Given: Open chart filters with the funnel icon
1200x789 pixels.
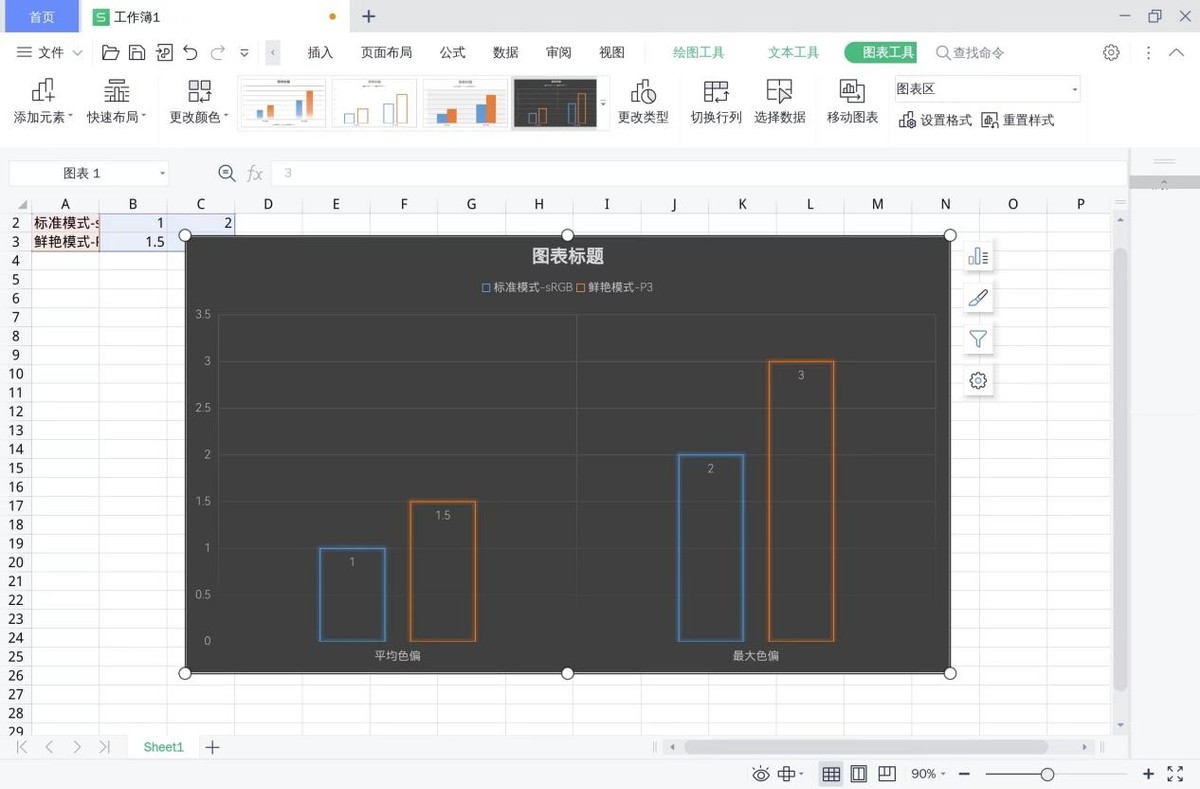Looking at the screenshot, I should click(x=977, y=338).
